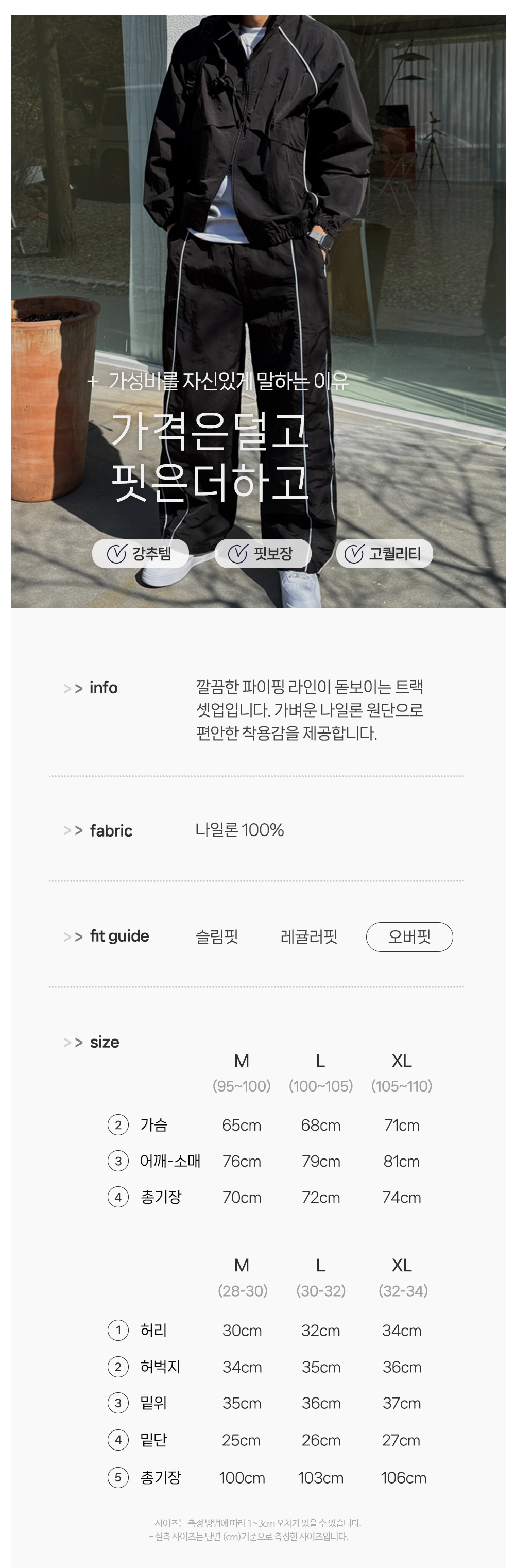Click the 고퀄리티 badge button
Image resolution: width=515 pixels, height=1568 pixels.
384,554
